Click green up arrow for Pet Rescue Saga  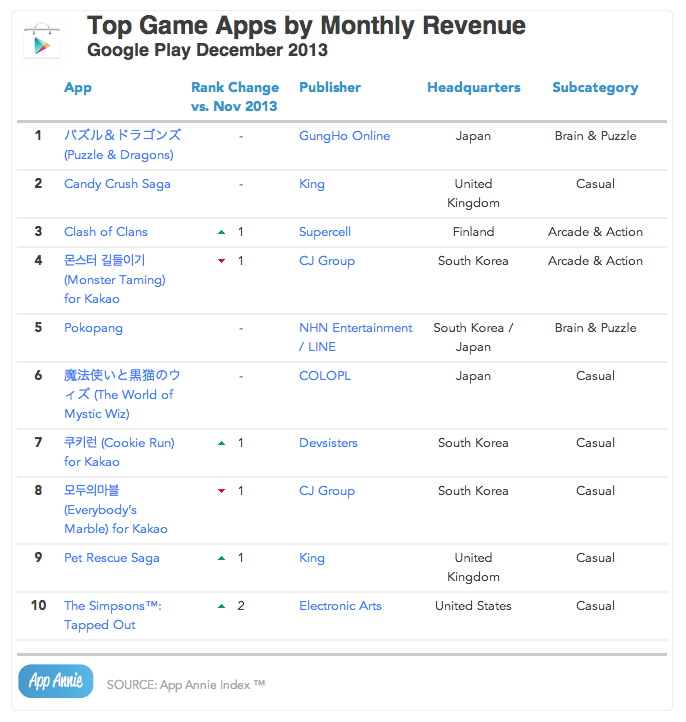coord(221,558)
